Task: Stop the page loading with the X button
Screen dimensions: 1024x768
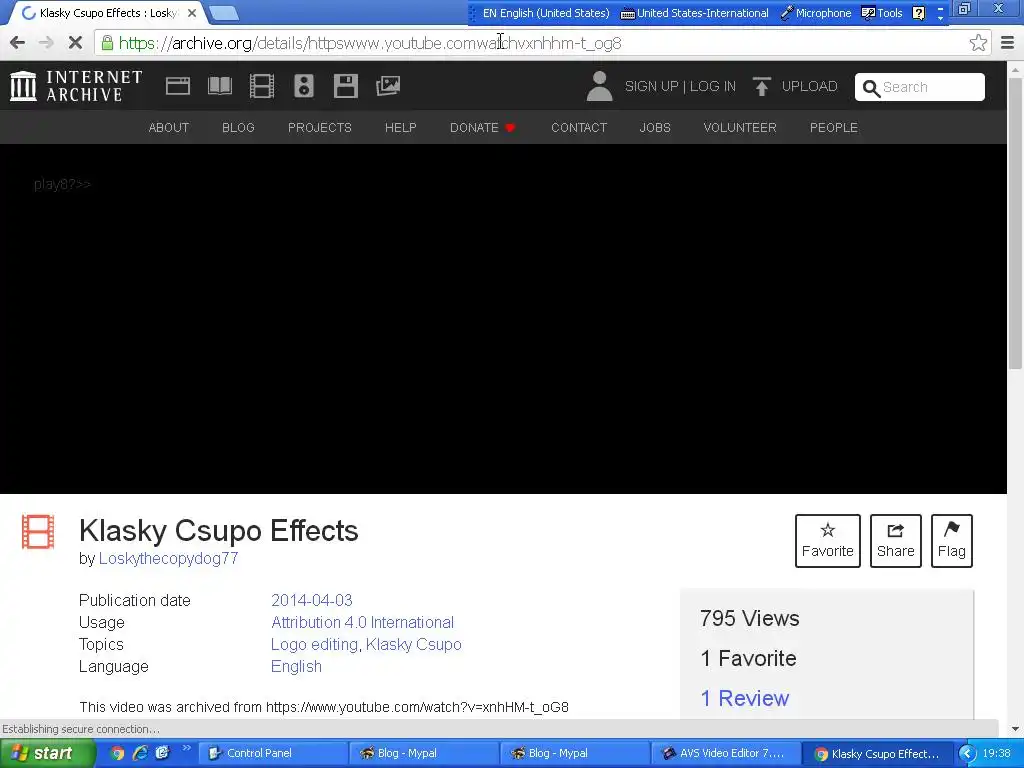Action: tap(75, 43)
